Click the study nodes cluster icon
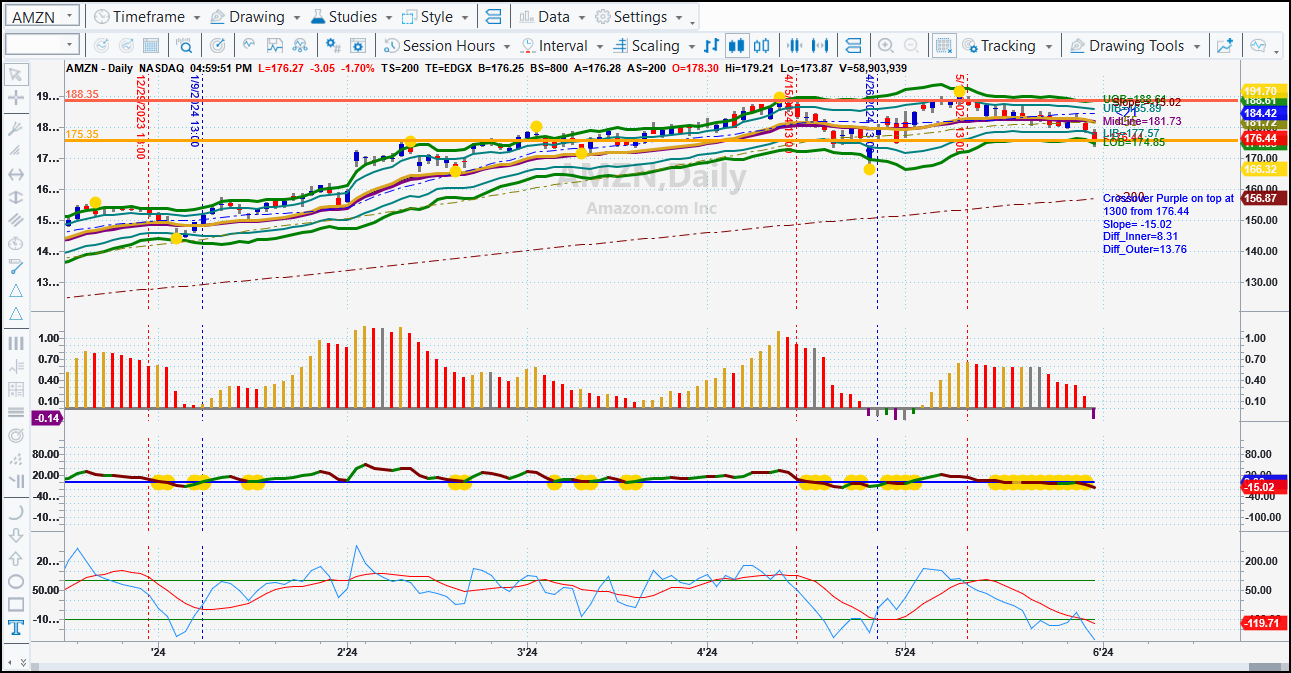 click(300, 46)
